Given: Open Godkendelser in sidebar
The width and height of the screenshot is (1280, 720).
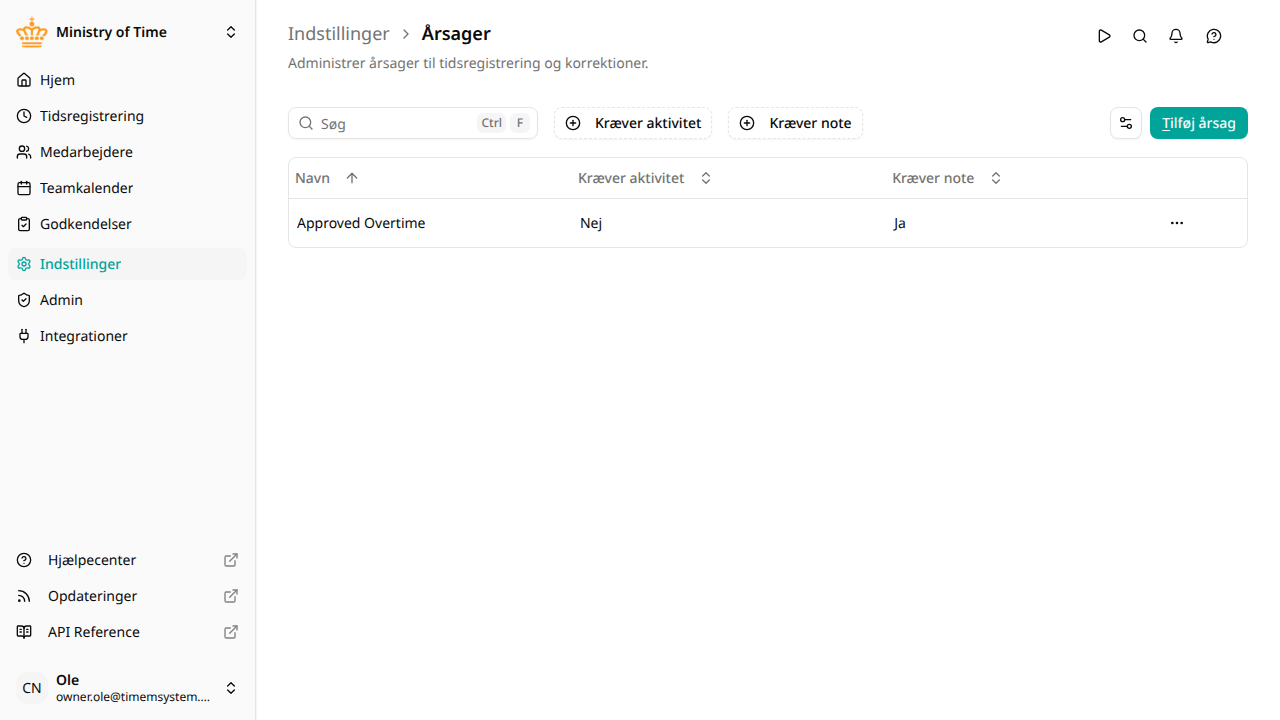Looking at the screenshot, I should [x=127, y=224].
